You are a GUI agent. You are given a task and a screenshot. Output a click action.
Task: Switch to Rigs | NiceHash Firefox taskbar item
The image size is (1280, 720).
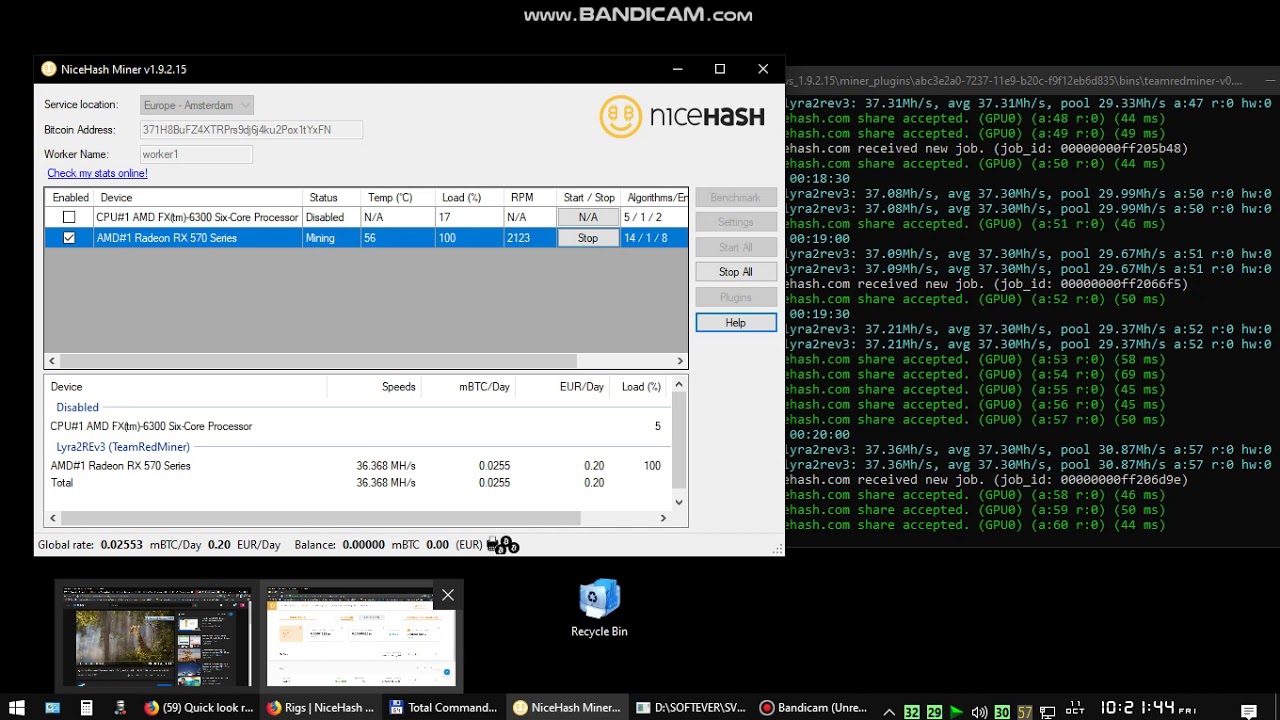point(321,708)
